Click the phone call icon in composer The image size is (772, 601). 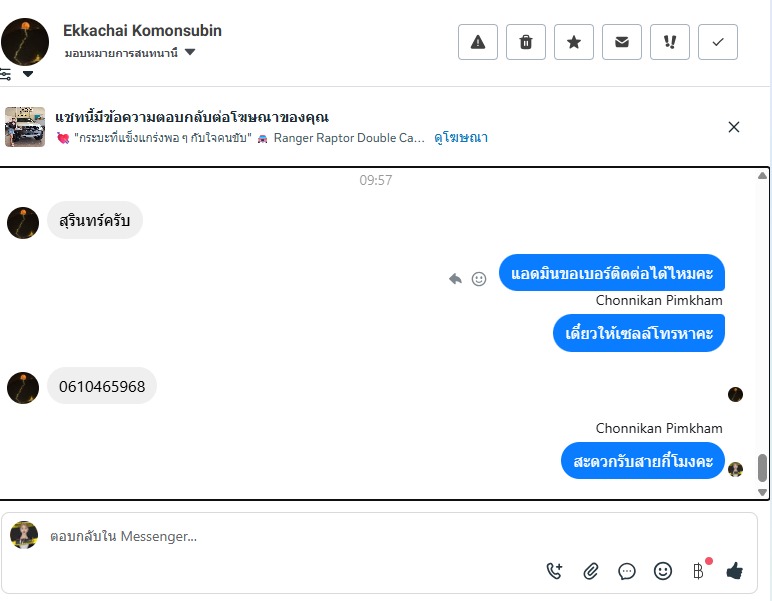click(555, 571)
